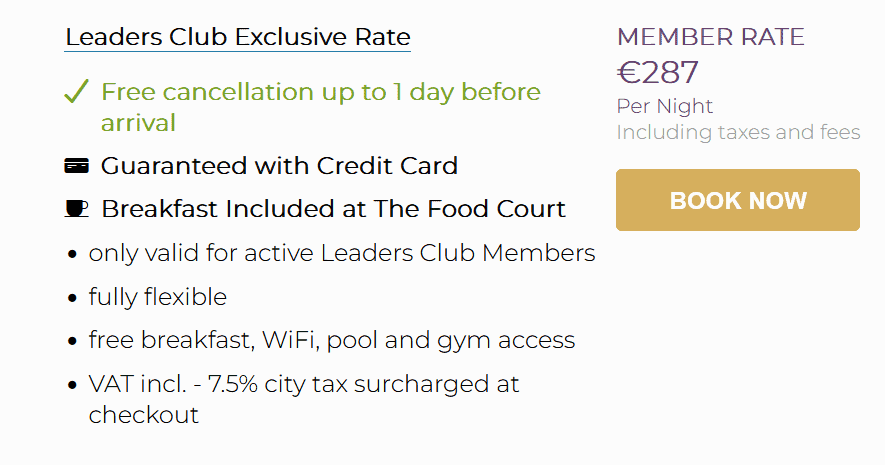
Task: Click the green checkmark icon
Action: tap(77, 93)
